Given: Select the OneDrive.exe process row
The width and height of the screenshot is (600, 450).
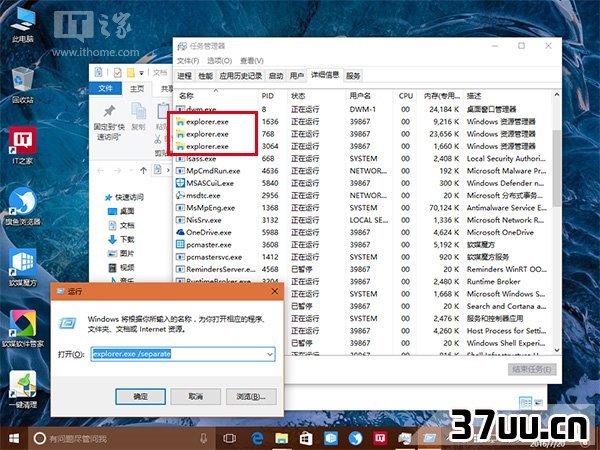Looking at the screenshot, I should [363, 232].
